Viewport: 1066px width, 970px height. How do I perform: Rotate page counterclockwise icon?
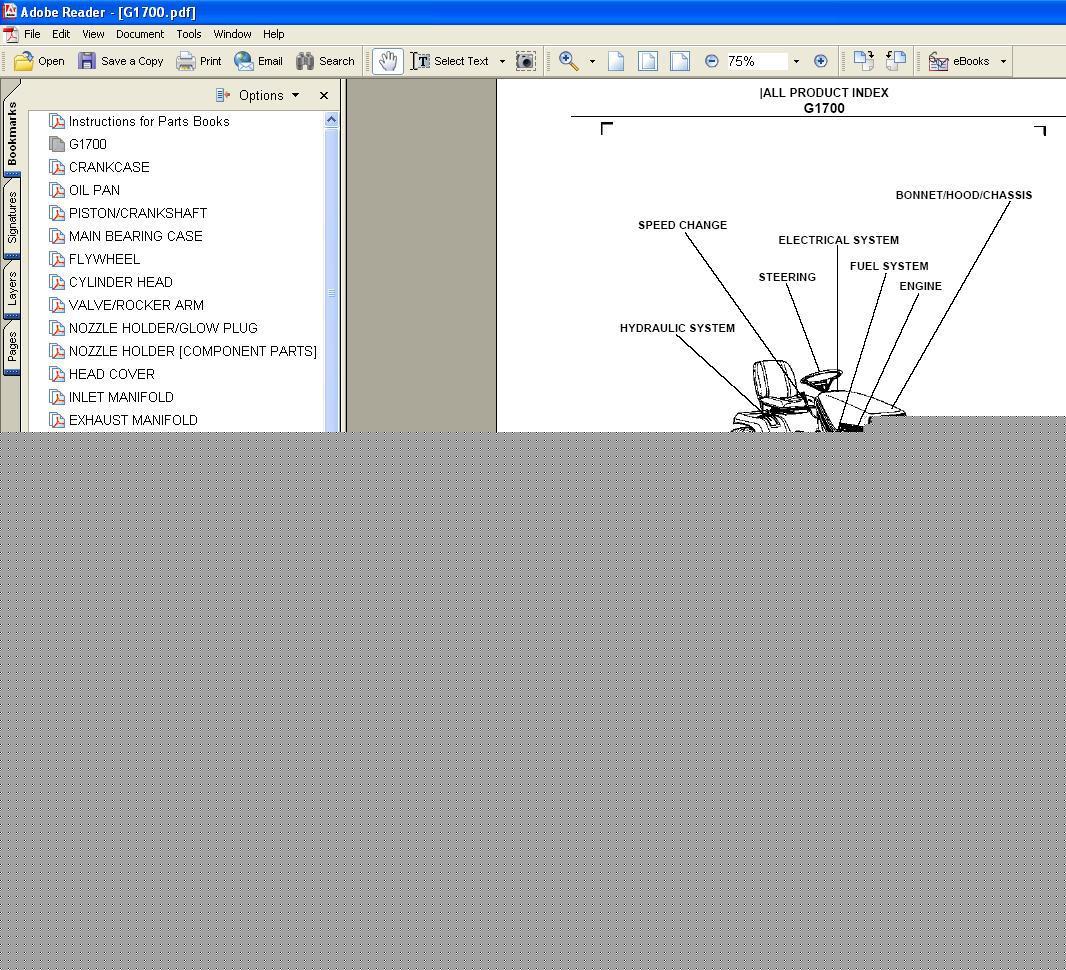point(896,60)
